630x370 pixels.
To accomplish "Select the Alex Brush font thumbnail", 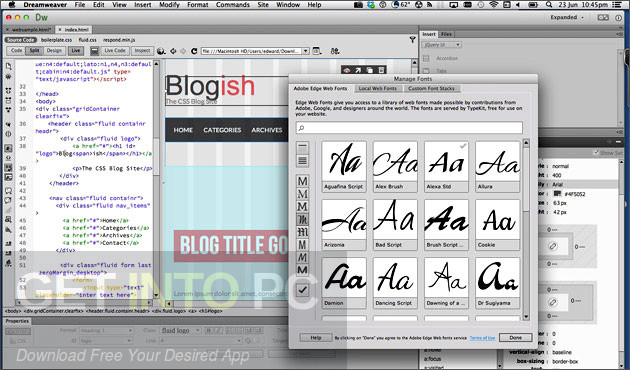I will pos(395,166).
